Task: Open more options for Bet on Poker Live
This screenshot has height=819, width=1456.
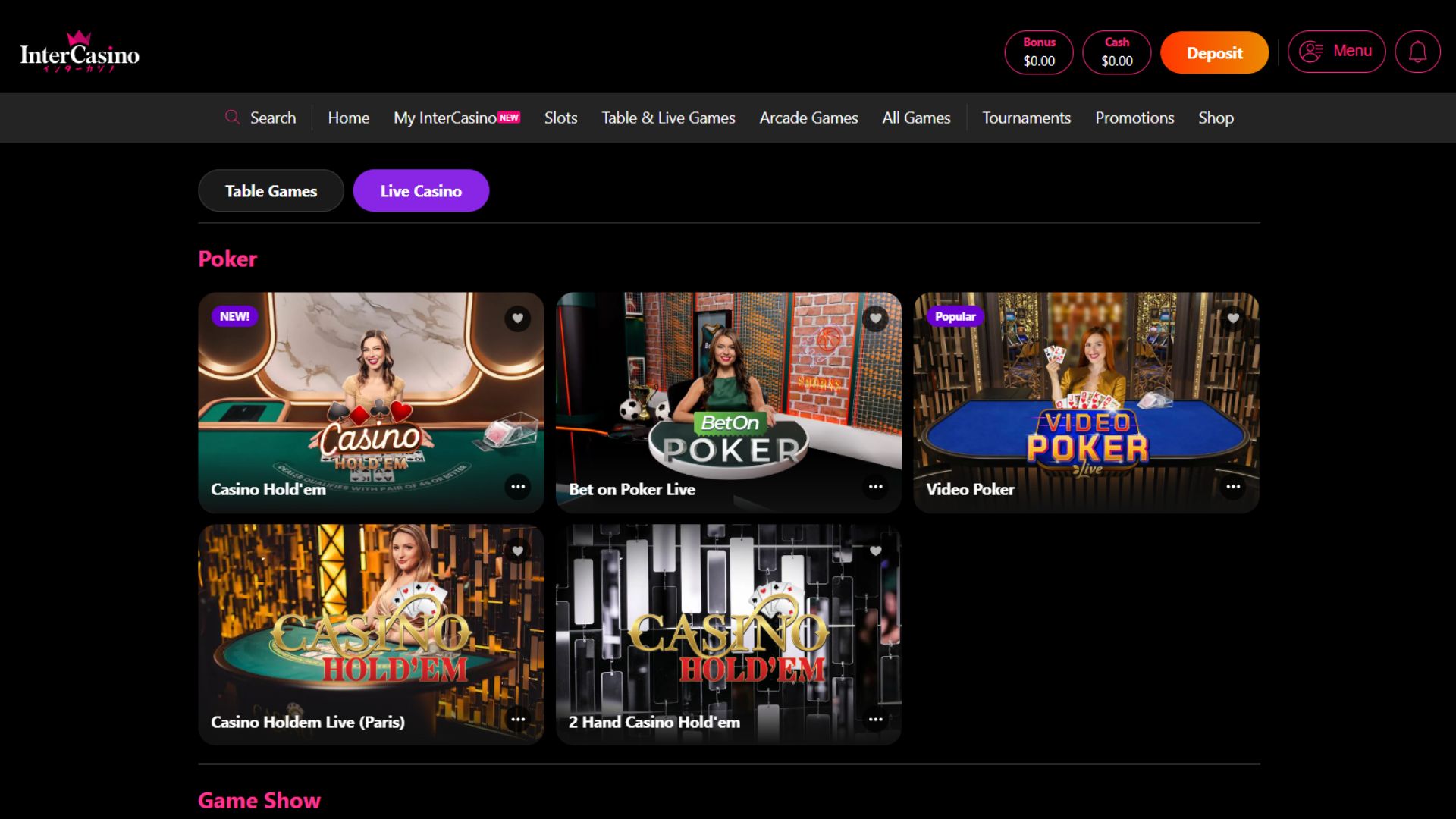Action: coord(875,487)
